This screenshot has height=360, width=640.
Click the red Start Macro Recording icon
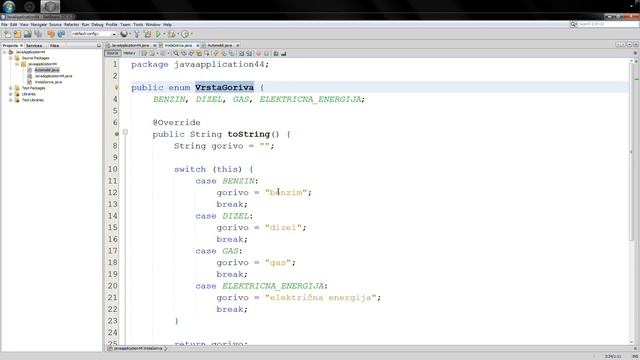click(258, 53)
